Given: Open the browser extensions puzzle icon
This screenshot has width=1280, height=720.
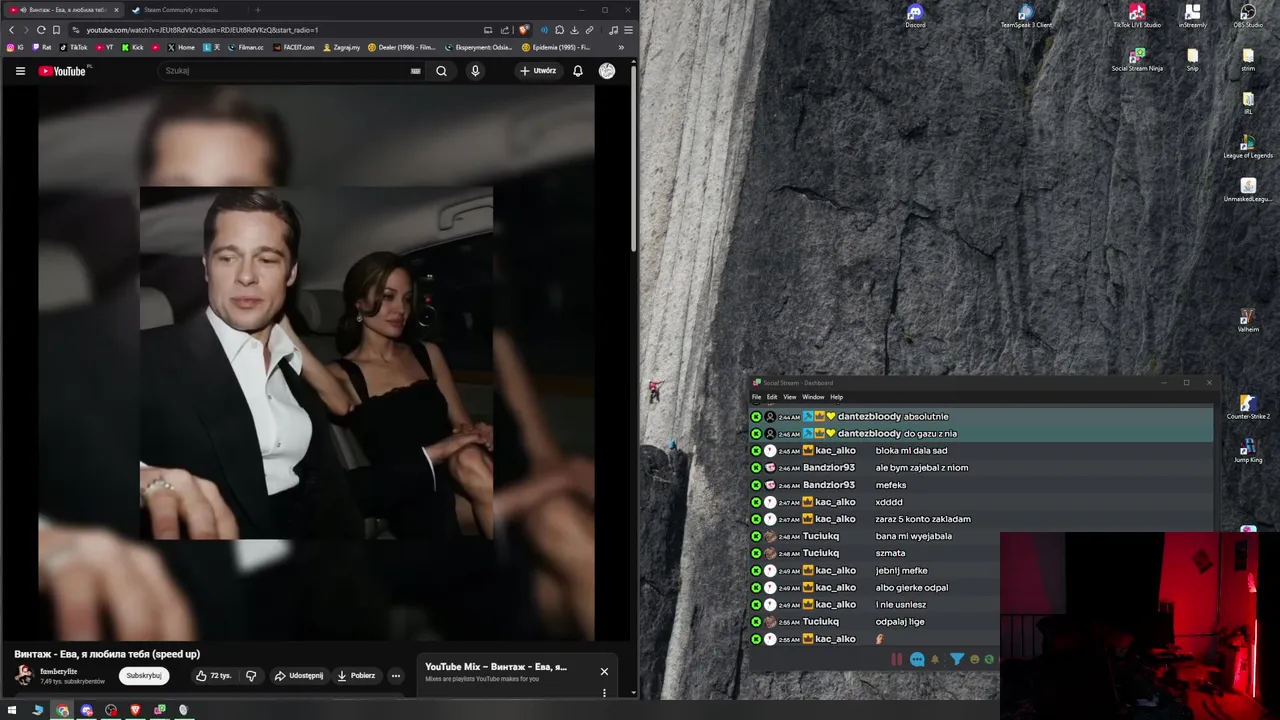Looking at the screenshot, I should point(559,30).
